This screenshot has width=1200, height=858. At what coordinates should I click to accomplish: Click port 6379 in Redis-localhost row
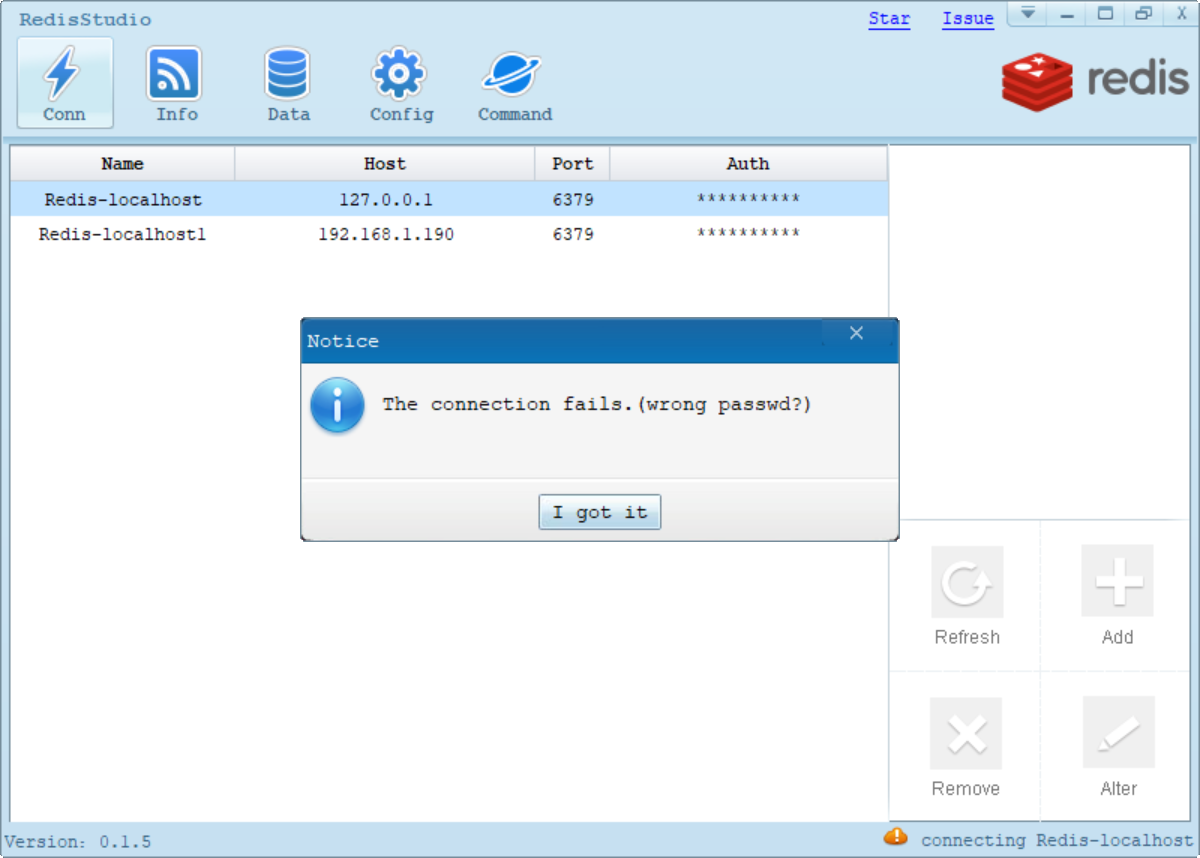pos(572,200)
